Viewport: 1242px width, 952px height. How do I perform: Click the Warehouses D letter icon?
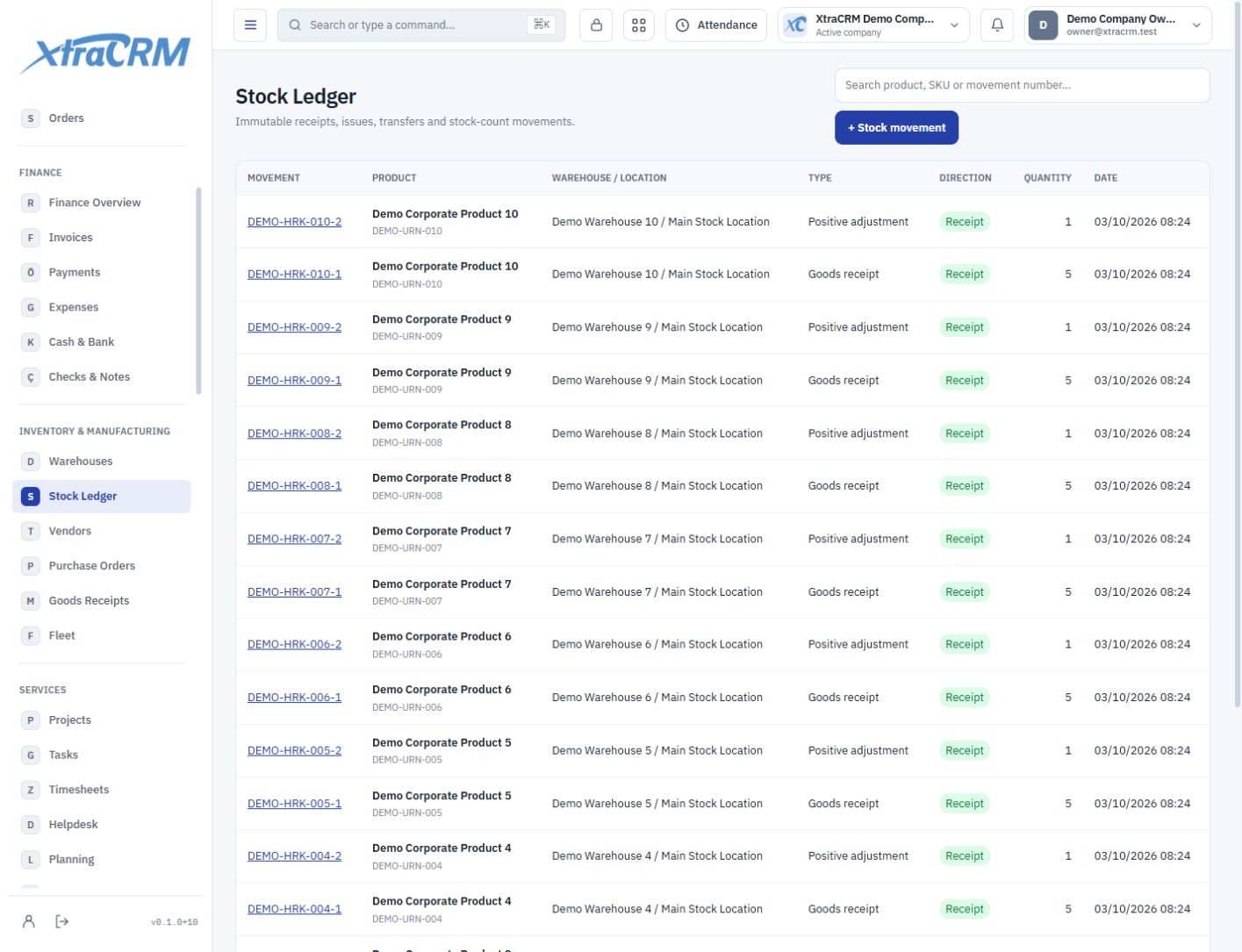tap(31, 462)
